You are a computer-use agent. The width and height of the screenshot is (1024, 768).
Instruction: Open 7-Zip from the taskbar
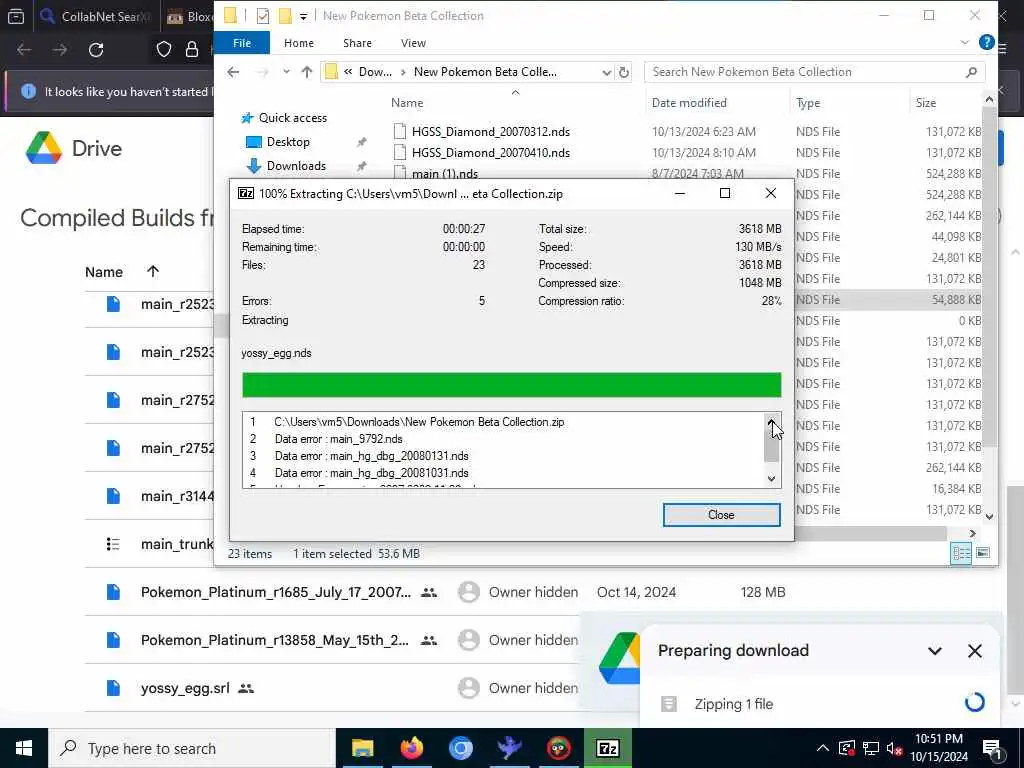[607, 748]
